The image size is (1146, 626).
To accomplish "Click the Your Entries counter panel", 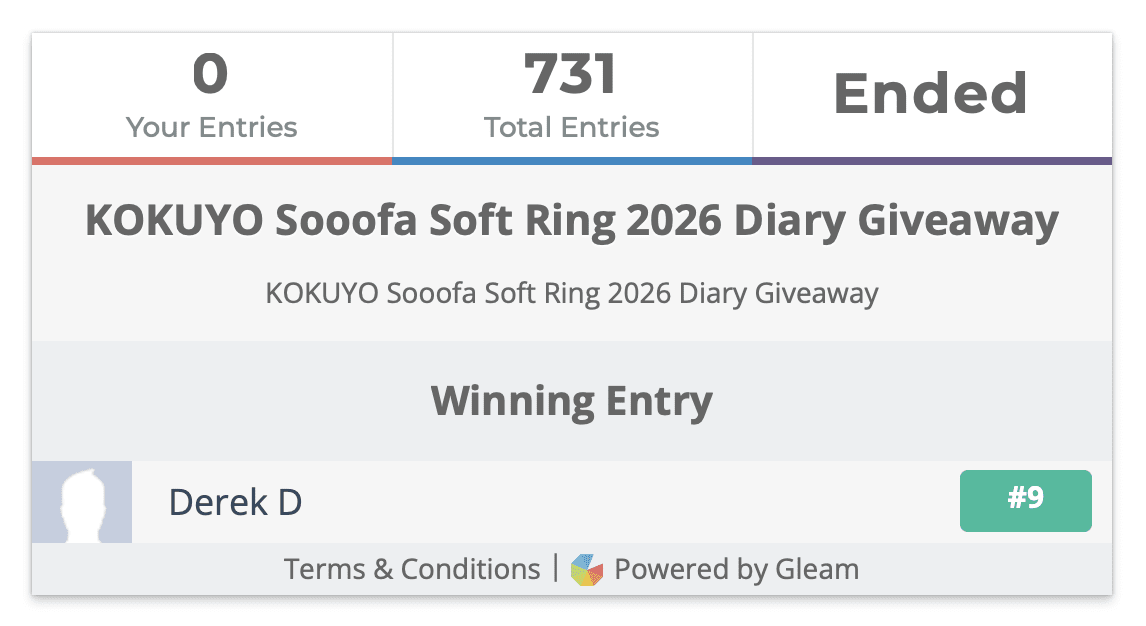I will click(212, 96).
